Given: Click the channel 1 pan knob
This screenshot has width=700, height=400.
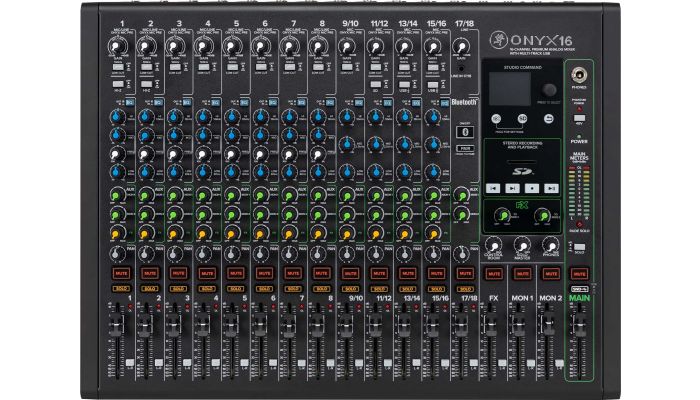Looking at the screenshot, I should pos(122,251).
